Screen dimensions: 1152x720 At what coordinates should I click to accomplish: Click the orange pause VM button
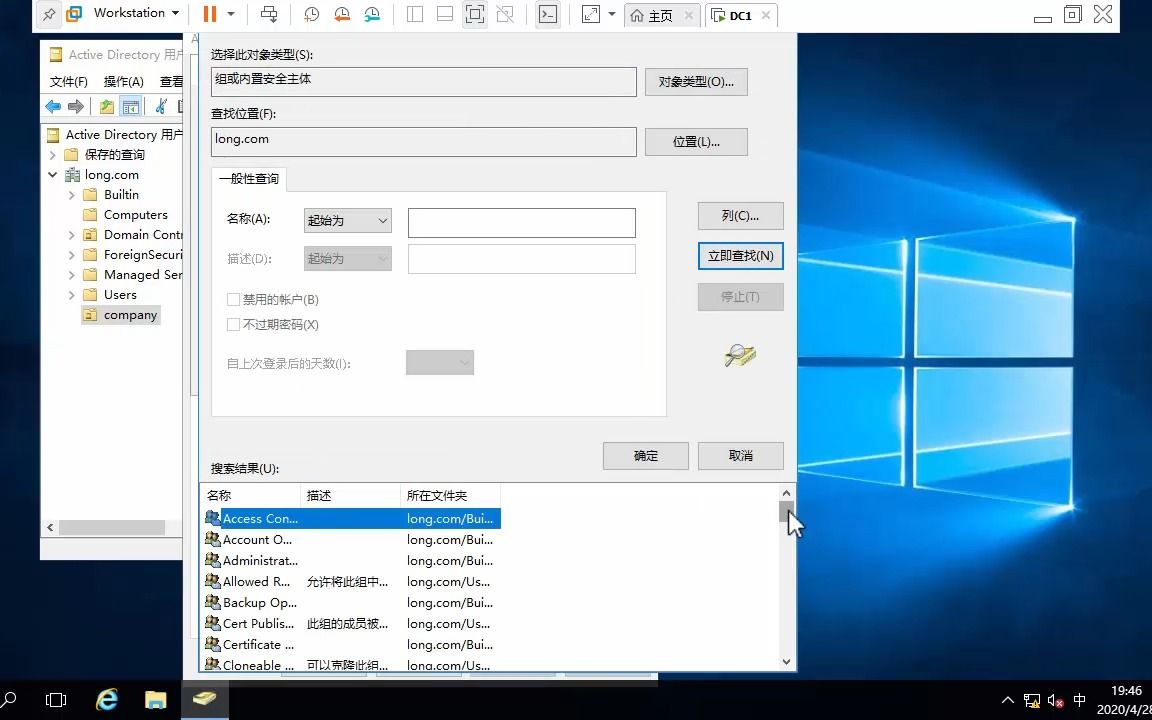coord(210,14)
